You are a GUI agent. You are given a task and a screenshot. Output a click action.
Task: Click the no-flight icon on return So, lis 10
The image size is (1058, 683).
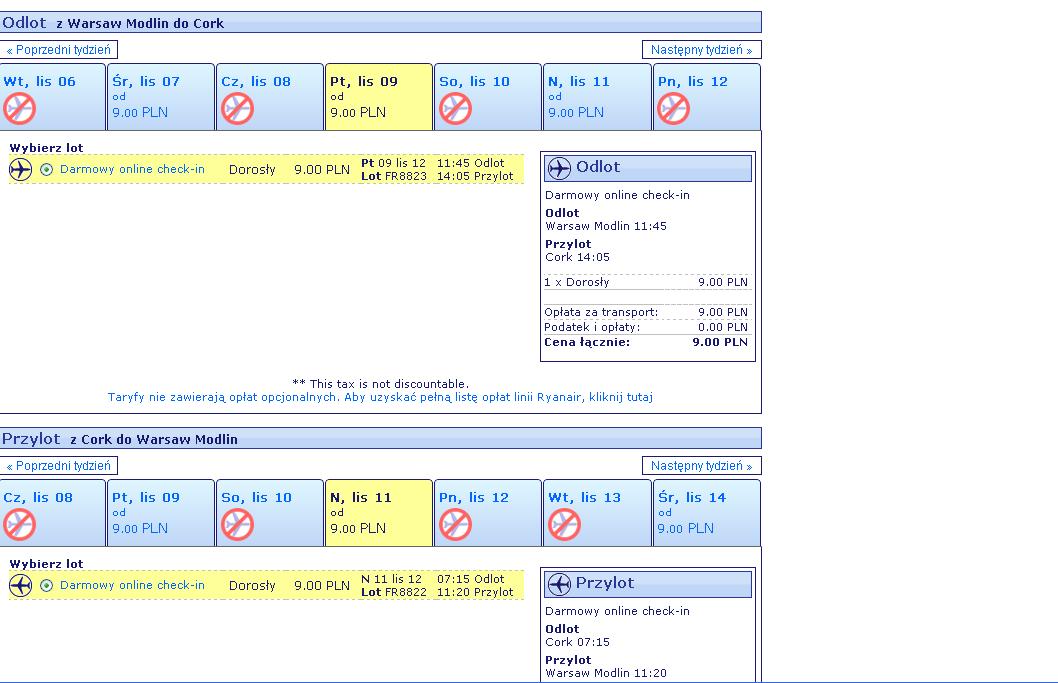tap(237, 524)
